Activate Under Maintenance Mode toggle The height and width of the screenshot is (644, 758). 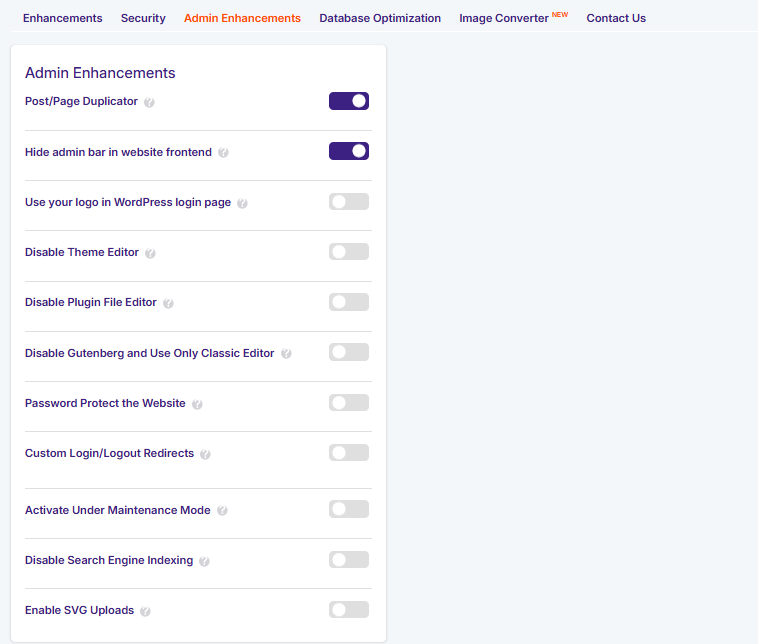(x=349, y=509)
